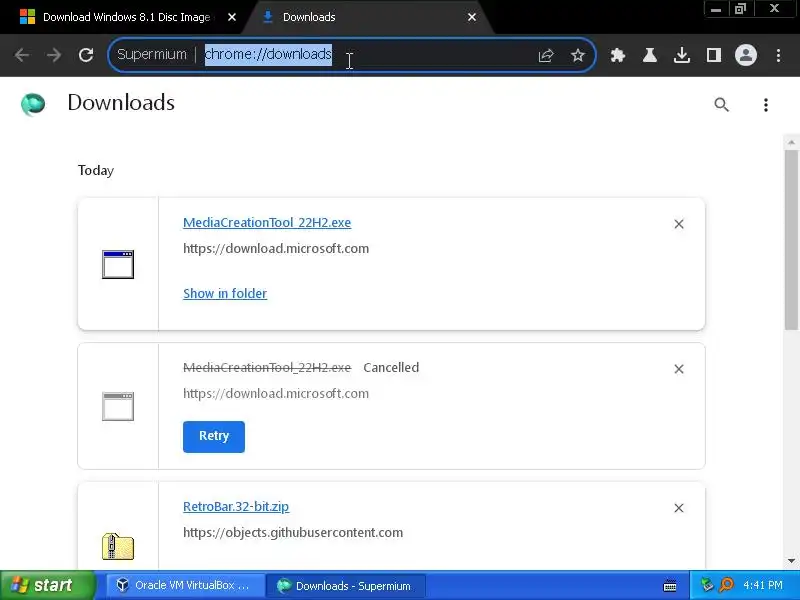
Task: Click the Today date heading
Action: [96, 170]
